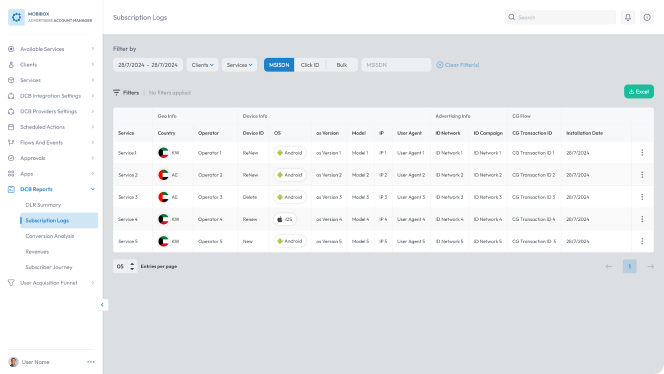Image resolution: width=664 pixels, height=374 pixels.
Task: Click Clear Filter(s) link
Action: coord(458,65)
